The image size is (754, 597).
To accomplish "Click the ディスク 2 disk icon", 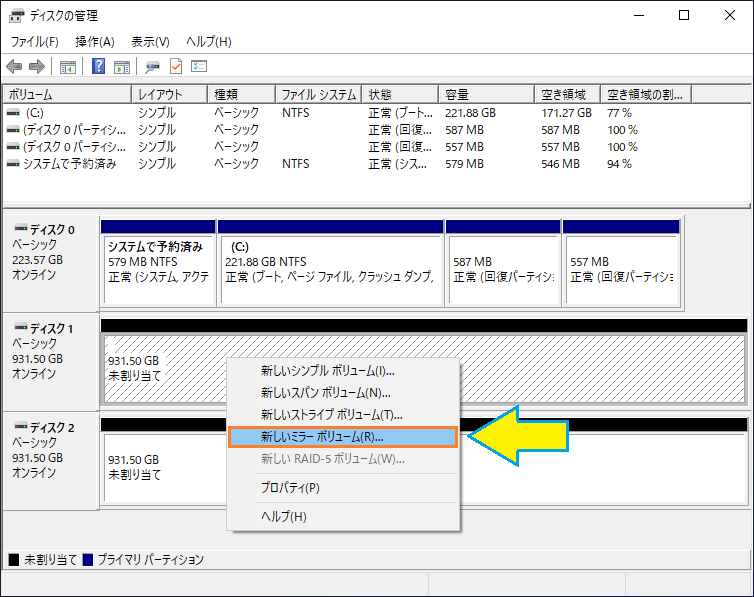I will pyautogui.click(x=21, y=425).
